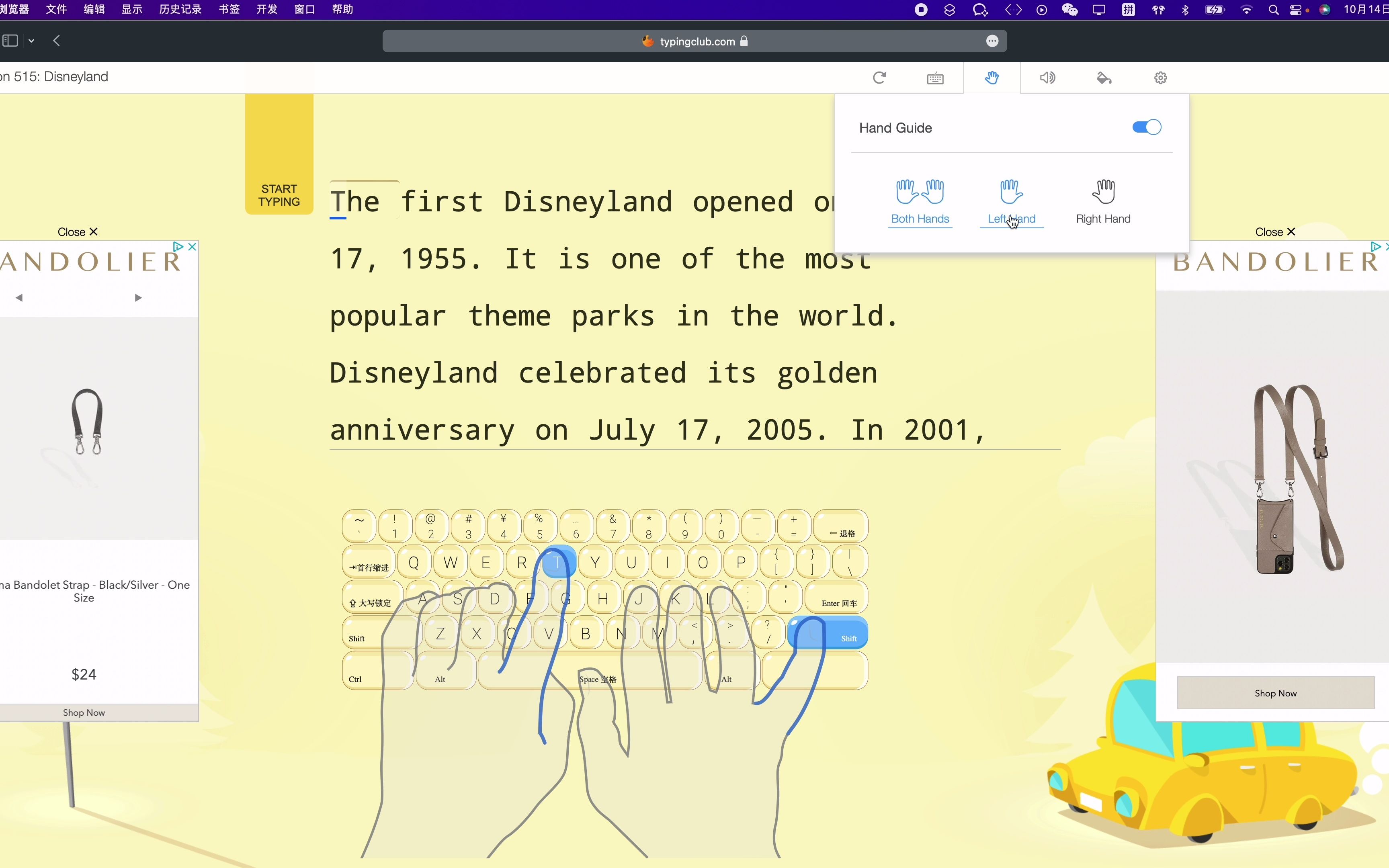This screenshot has height=868, width=1389.
Task: Open Bluetooth status in menu bar
Action: click(x=1185, y=10)
